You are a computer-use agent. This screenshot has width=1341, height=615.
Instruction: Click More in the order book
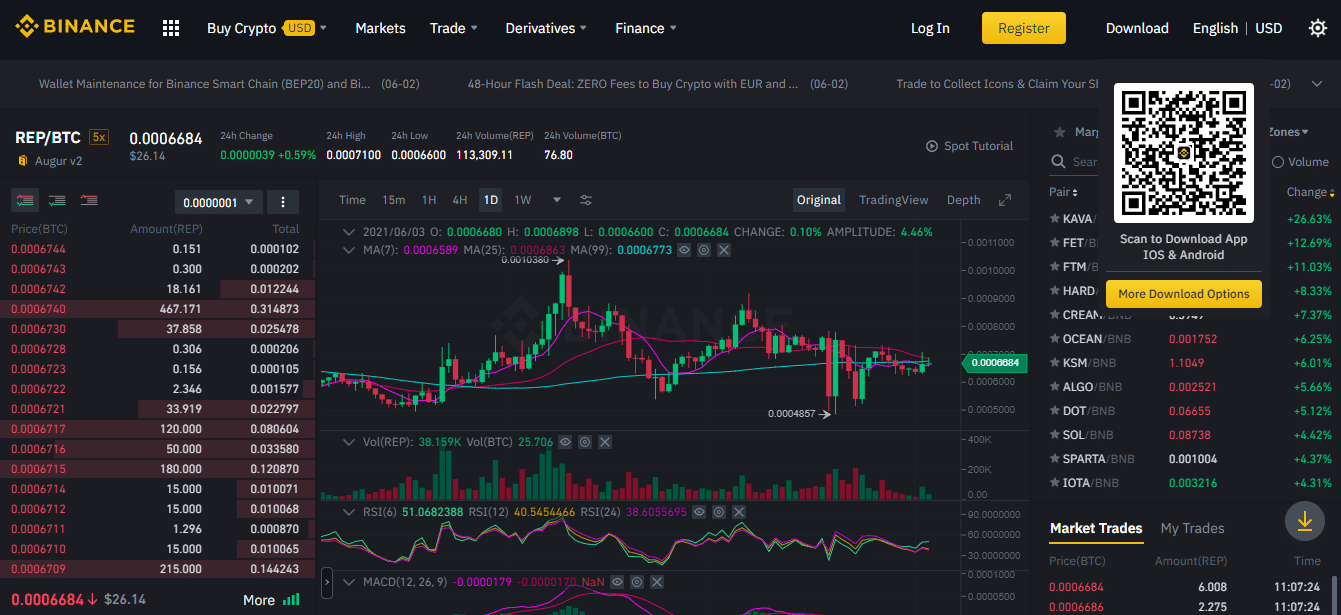[x=259, y=600]
